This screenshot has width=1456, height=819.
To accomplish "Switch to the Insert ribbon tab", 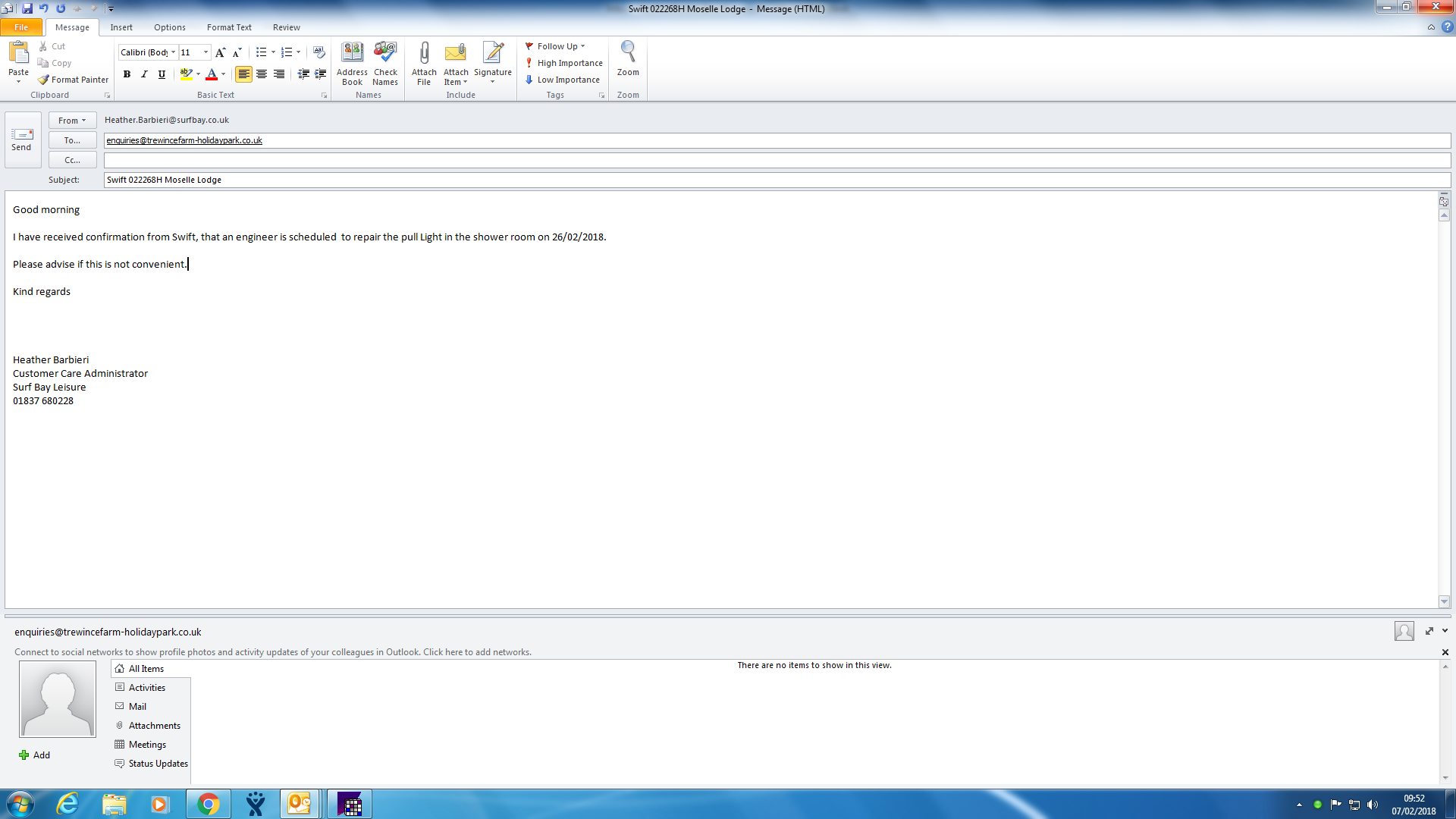I will 121,27.
